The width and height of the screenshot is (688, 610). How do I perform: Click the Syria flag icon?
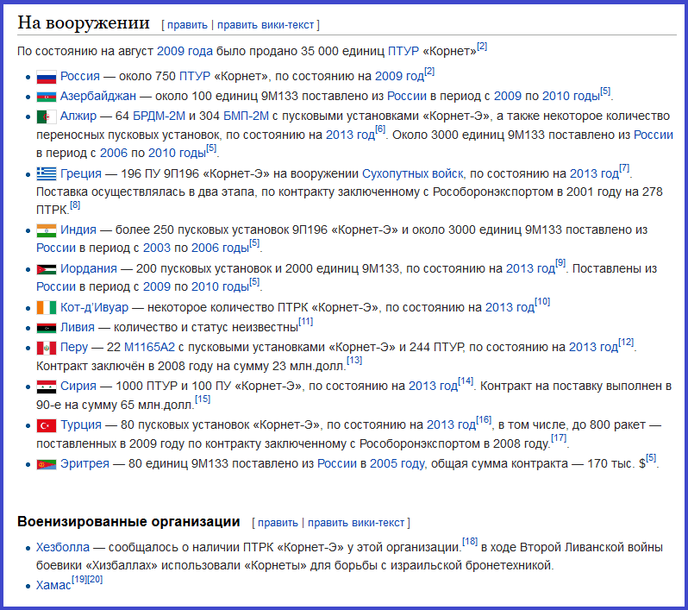click(x=46, y=387)
